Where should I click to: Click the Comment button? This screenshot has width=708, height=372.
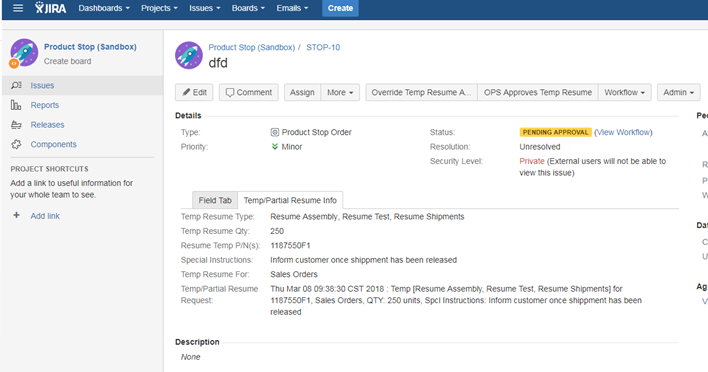coord(249,92)
